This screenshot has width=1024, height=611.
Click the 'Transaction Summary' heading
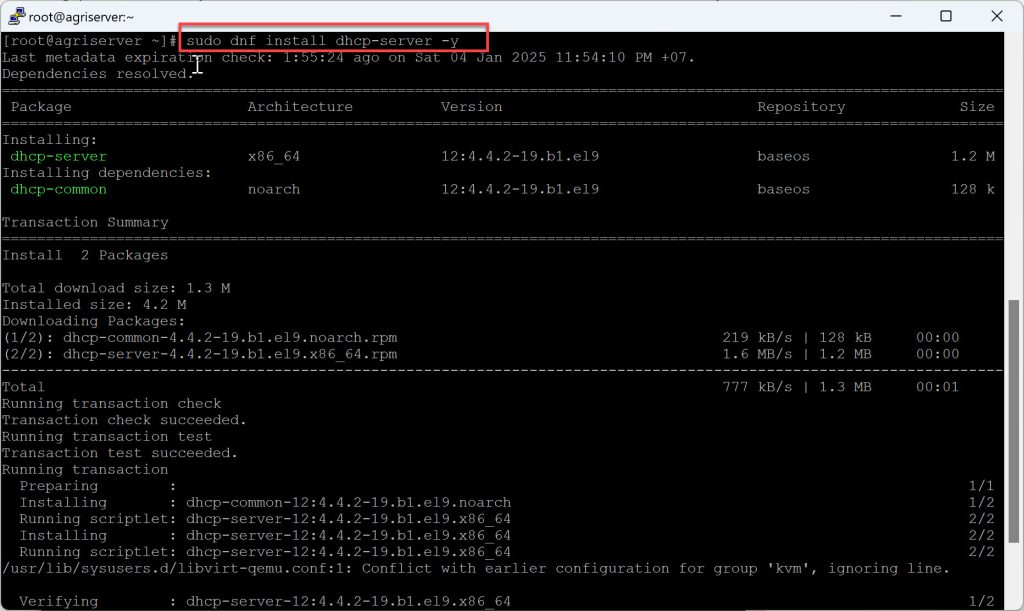[85, 222]
